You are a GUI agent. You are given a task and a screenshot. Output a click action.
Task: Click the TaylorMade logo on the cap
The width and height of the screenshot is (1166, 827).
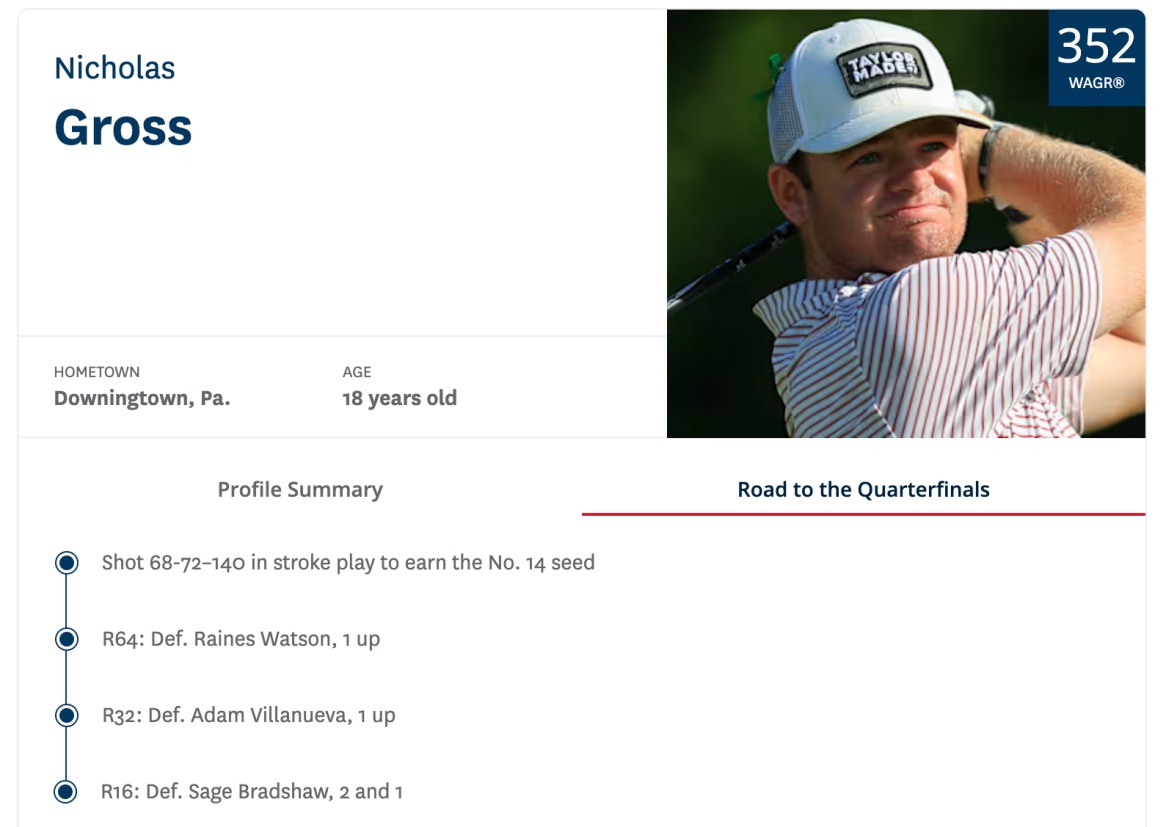(884, 70)
